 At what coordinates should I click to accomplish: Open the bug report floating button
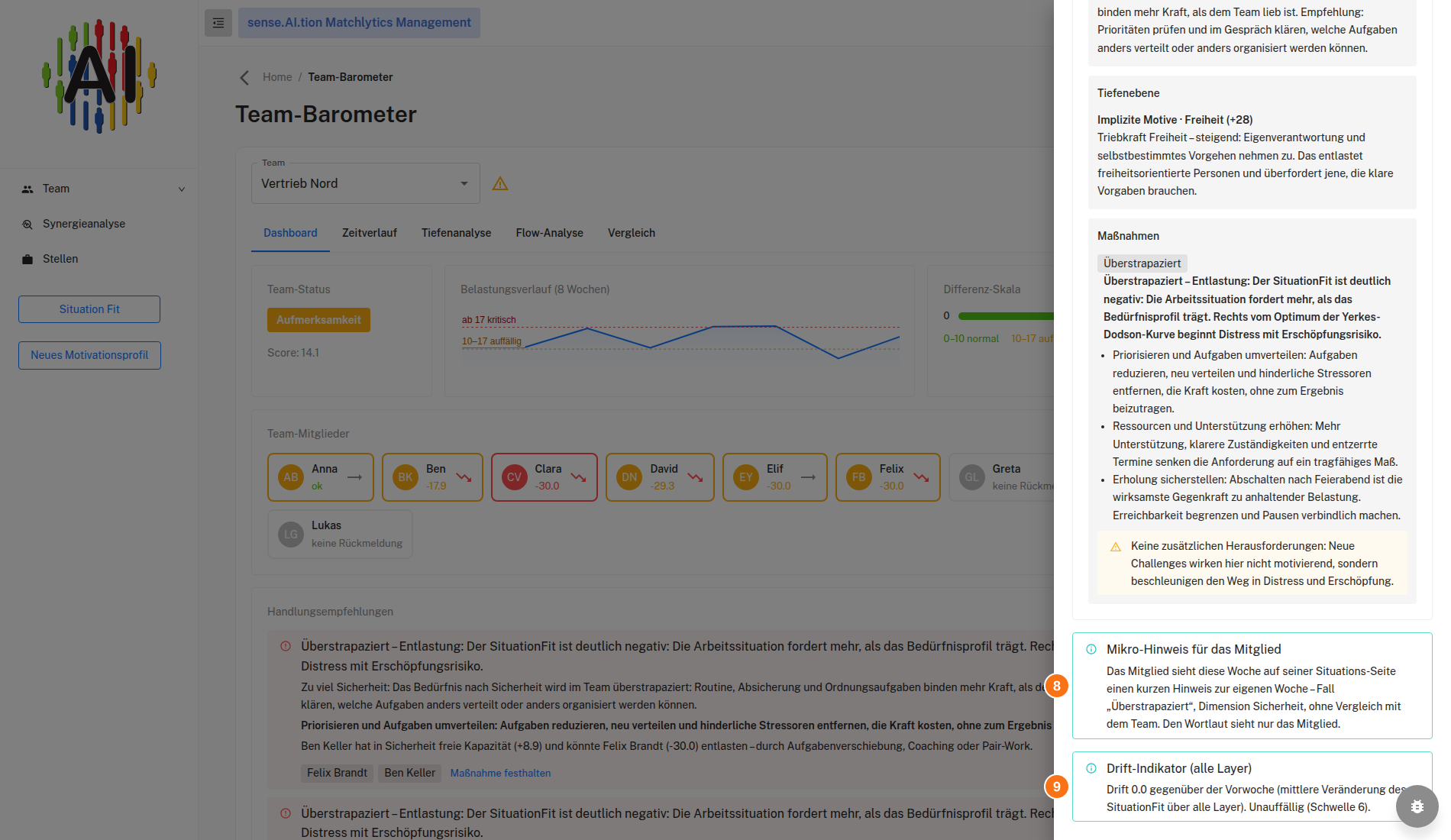pos(1417,806)
